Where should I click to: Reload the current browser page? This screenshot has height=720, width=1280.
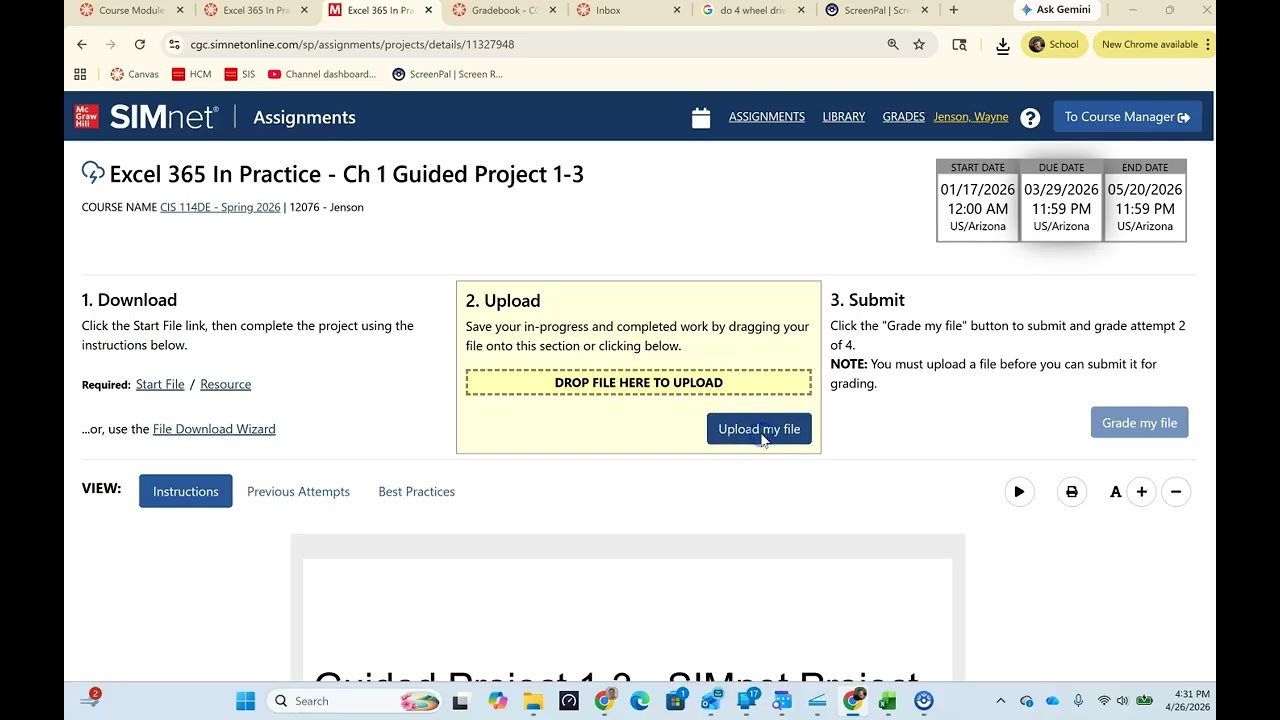(140, 44)
